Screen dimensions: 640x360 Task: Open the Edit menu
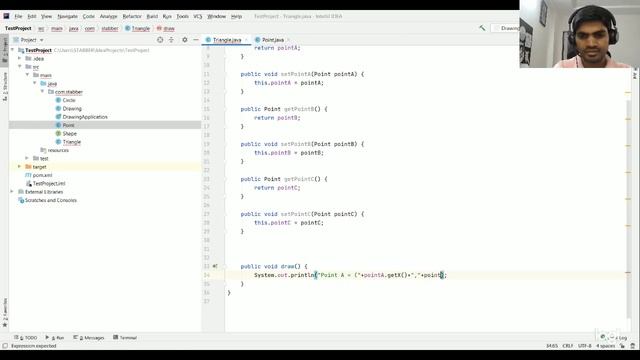point(32,16)
